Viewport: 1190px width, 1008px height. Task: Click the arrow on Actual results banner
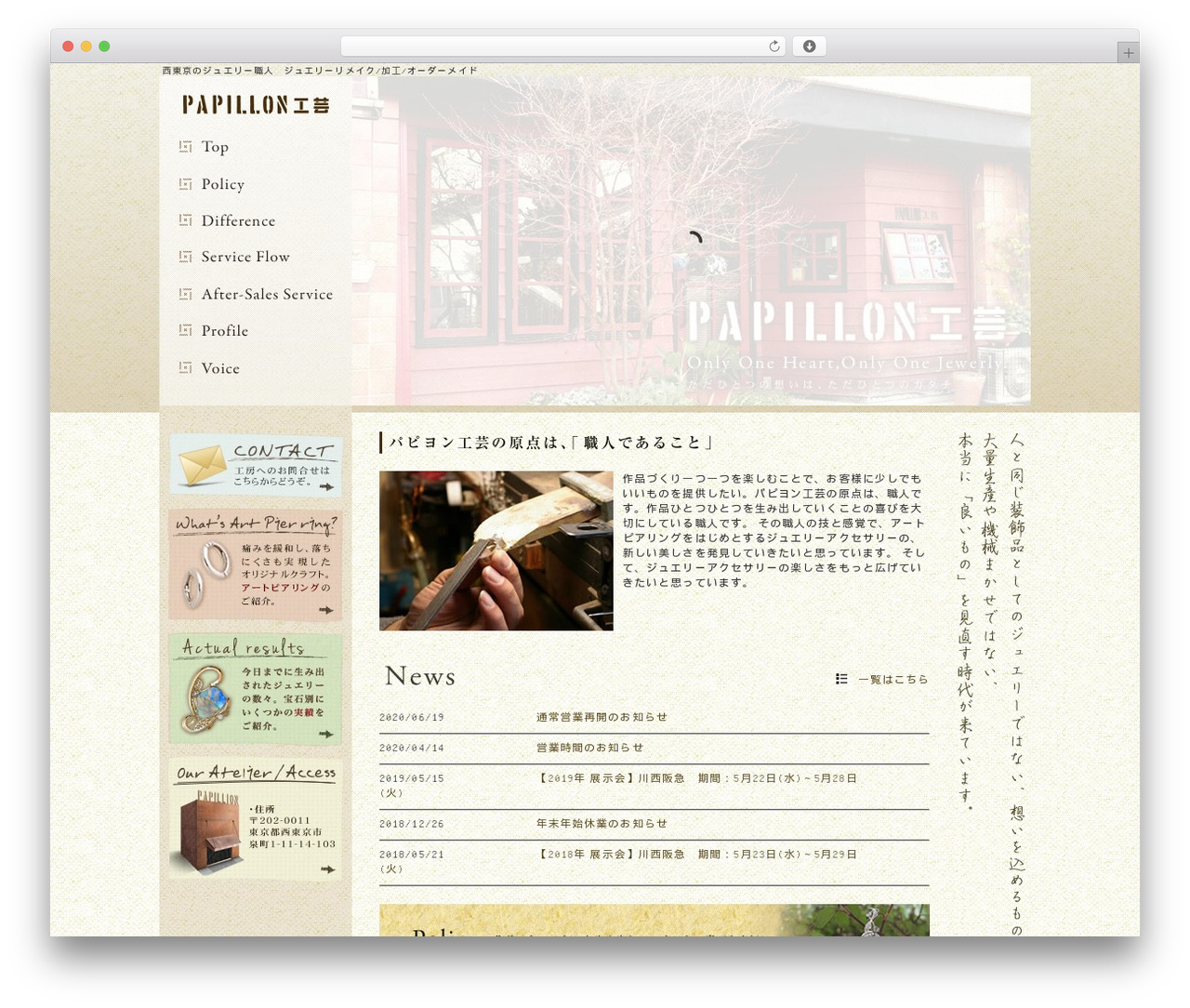(x=326, y=734)
